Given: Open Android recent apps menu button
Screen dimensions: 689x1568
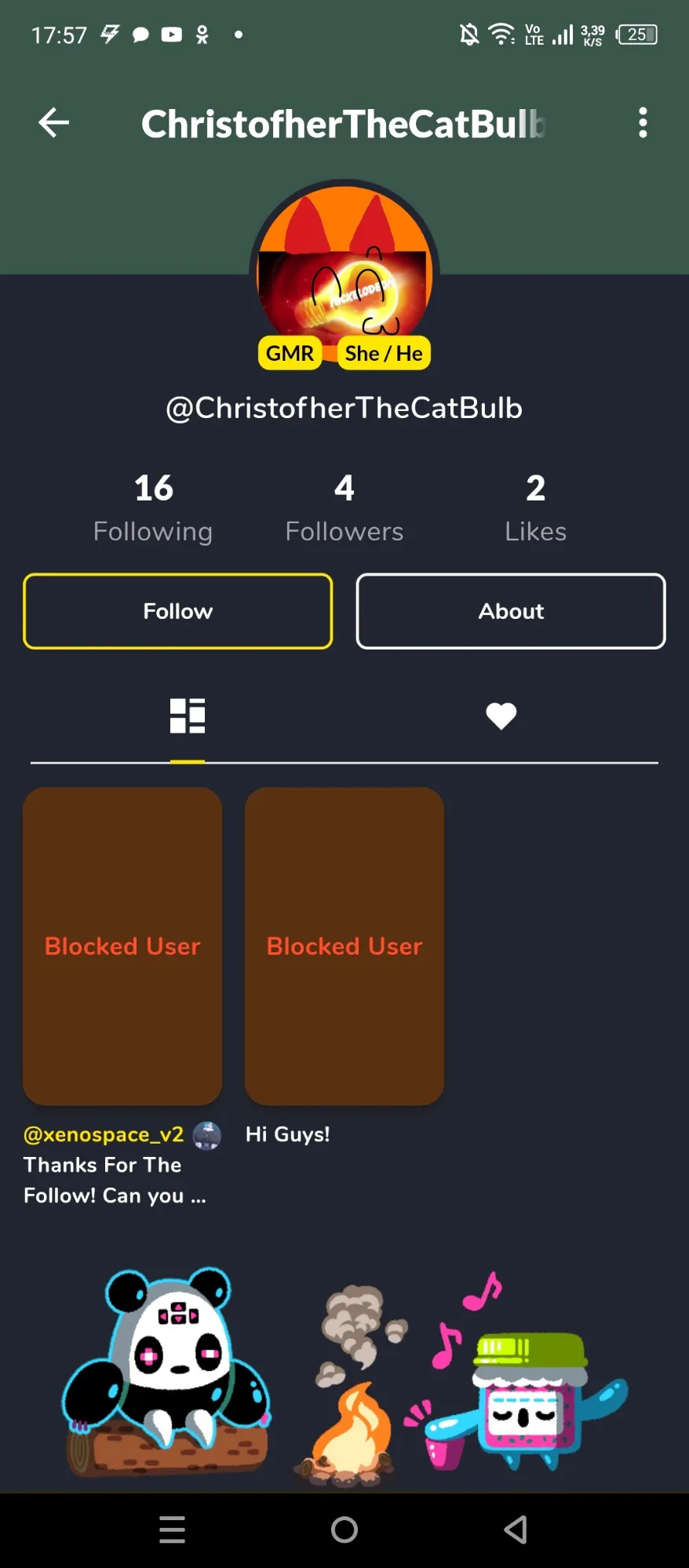Looking at the screenshot, I should point(172,1530).
